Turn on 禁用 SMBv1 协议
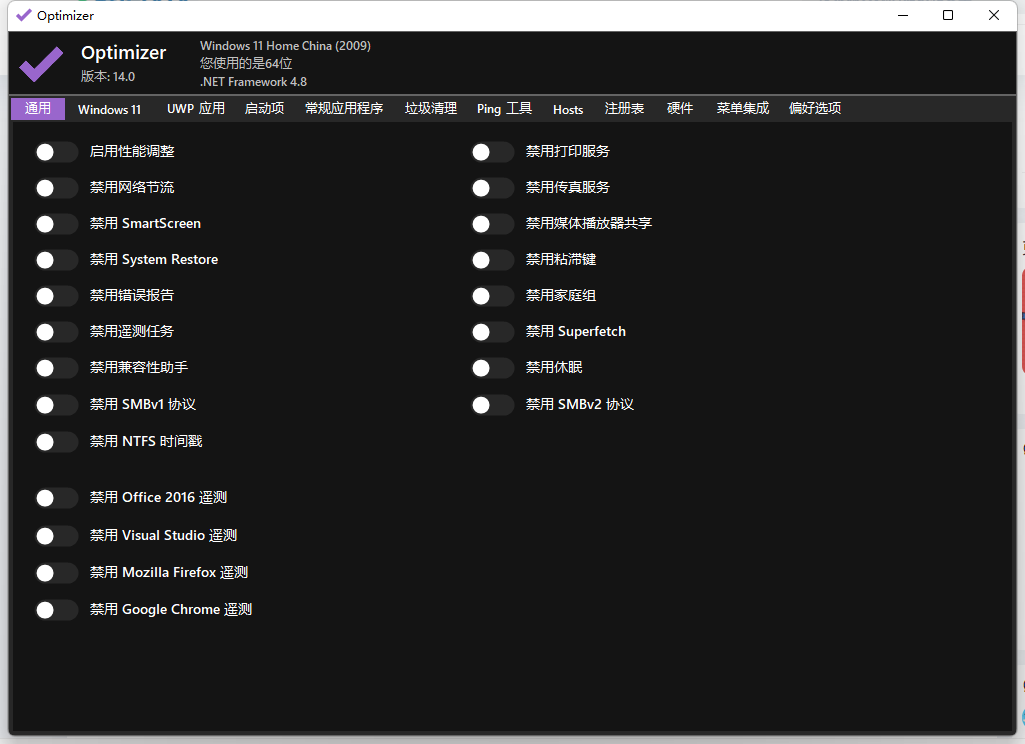Screen dimensions: 1025x744 click(x=56, y=404)
